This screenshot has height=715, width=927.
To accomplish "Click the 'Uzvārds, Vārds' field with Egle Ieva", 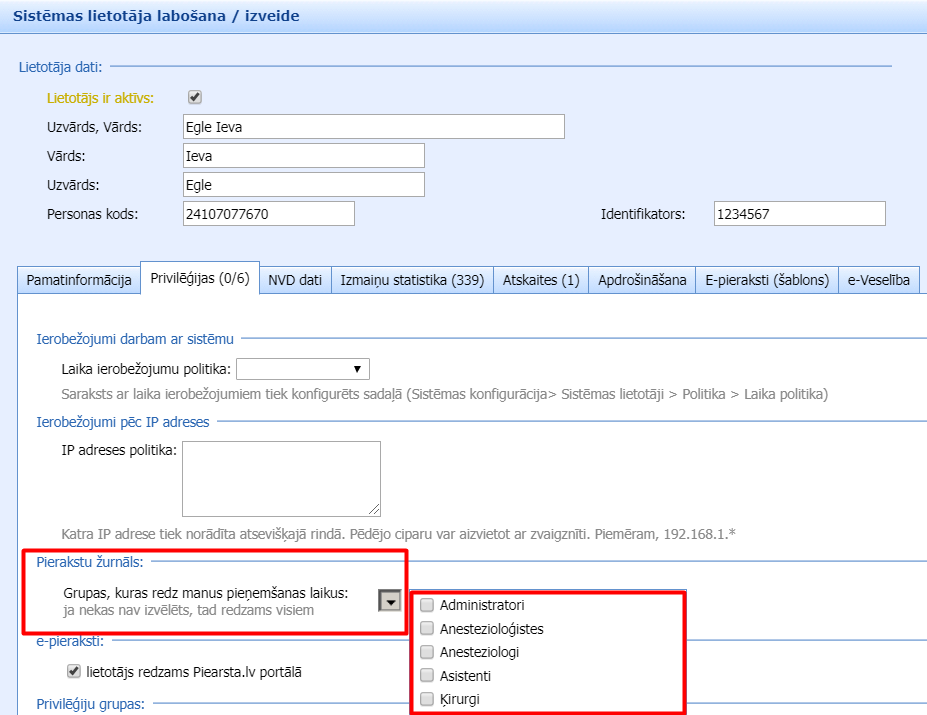I will point(373,127).
